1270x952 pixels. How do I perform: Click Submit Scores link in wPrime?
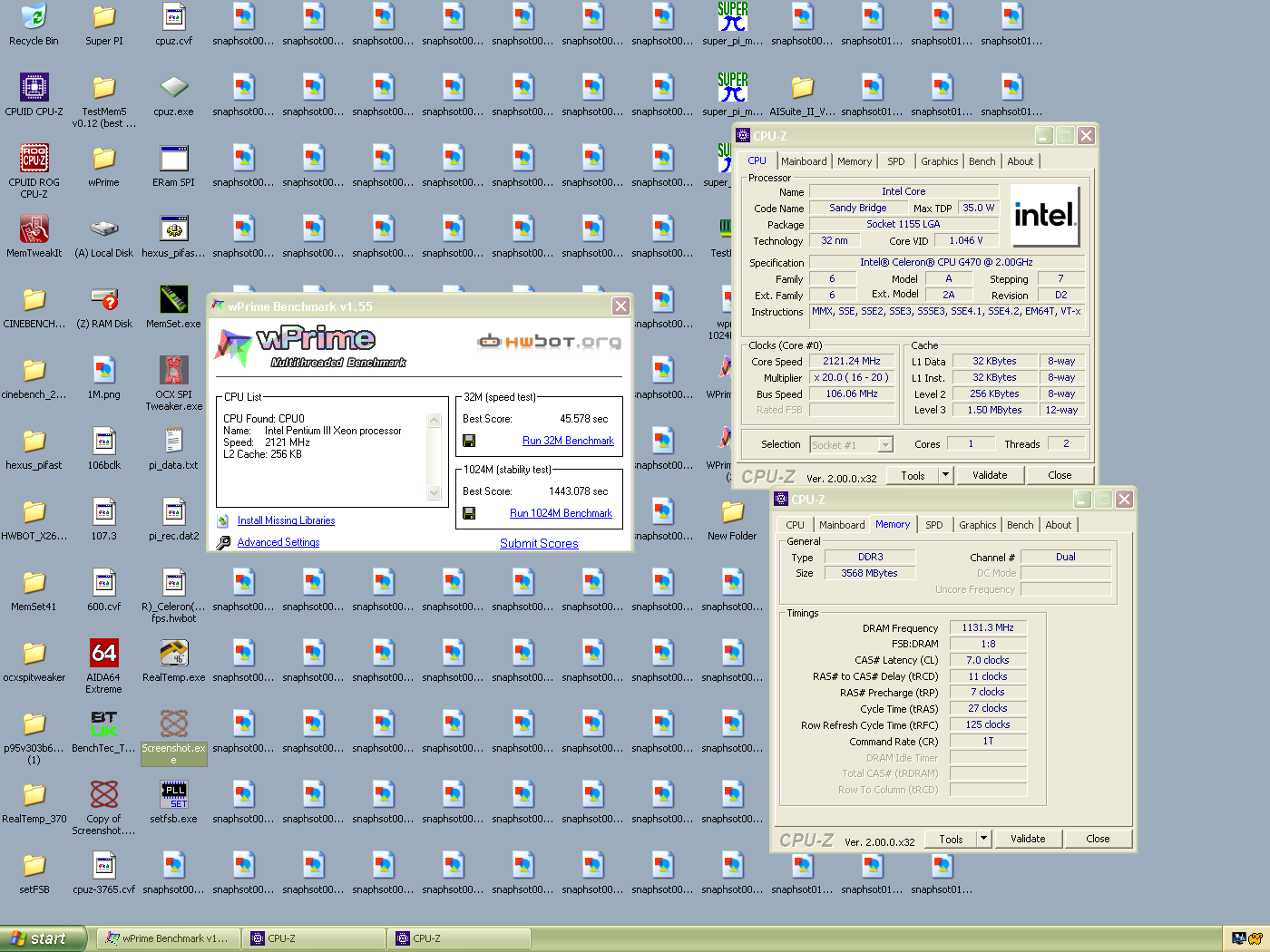[539, 543]
